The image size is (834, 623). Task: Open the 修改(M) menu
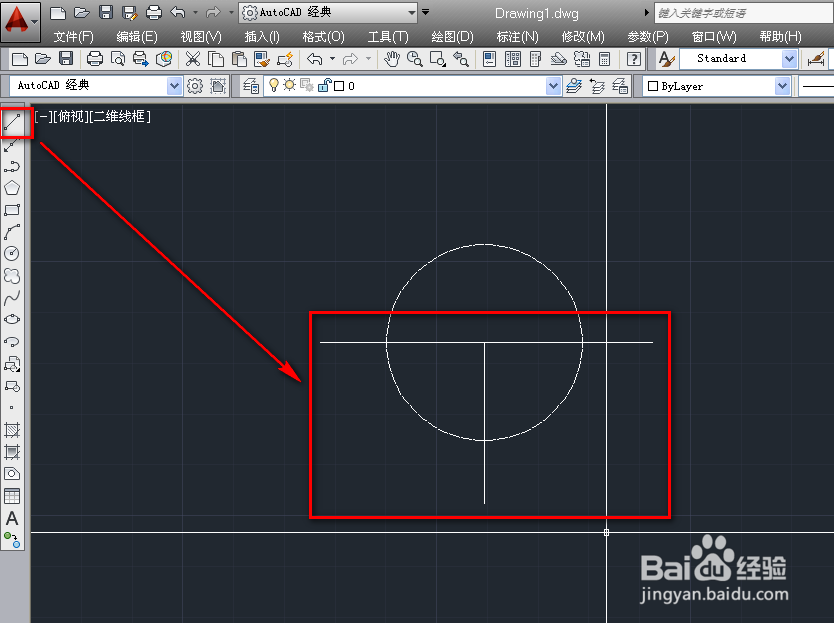point(583,37)
